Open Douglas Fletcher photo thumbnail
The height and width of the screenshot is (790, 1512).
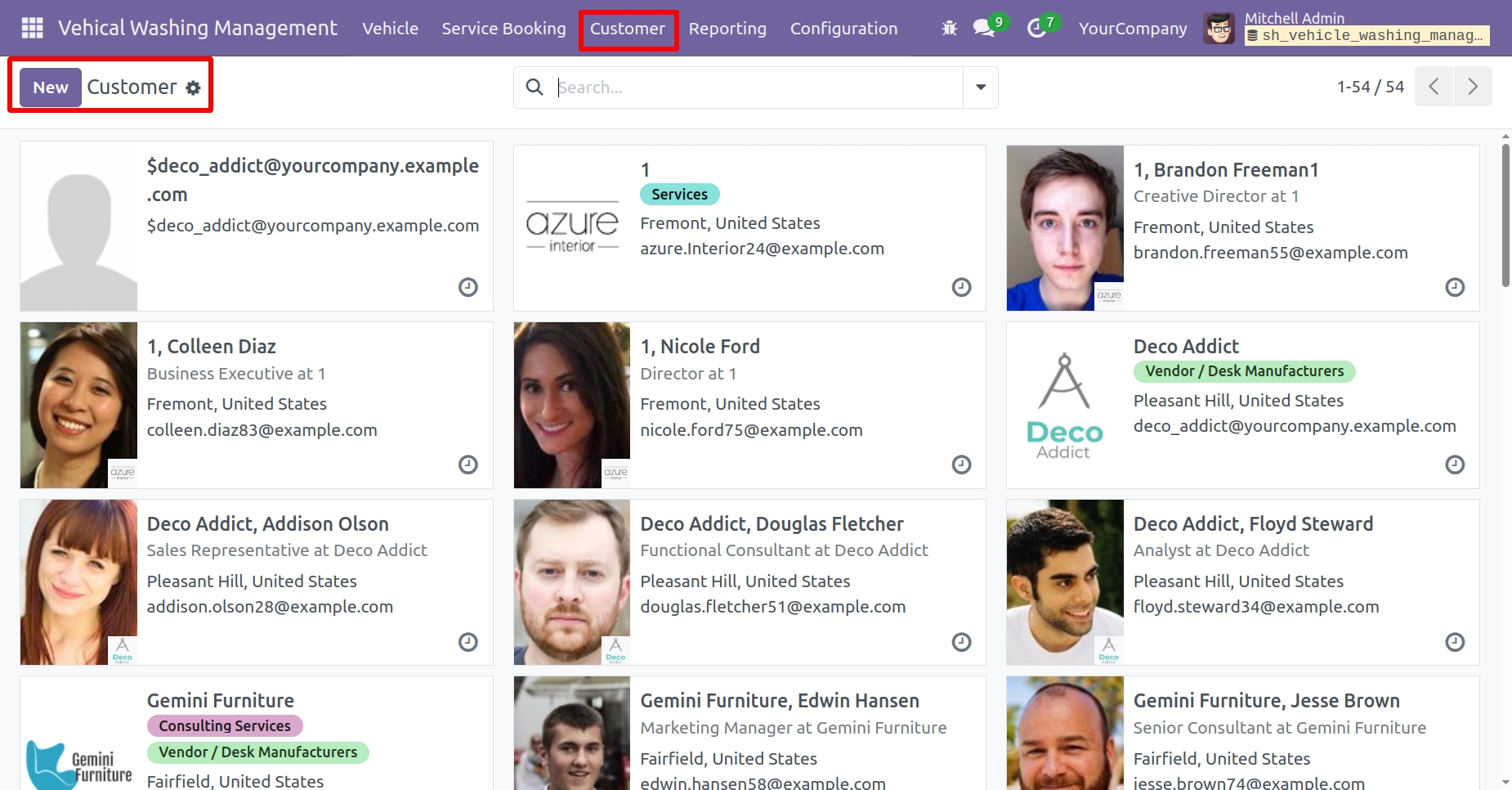[572, 582]
